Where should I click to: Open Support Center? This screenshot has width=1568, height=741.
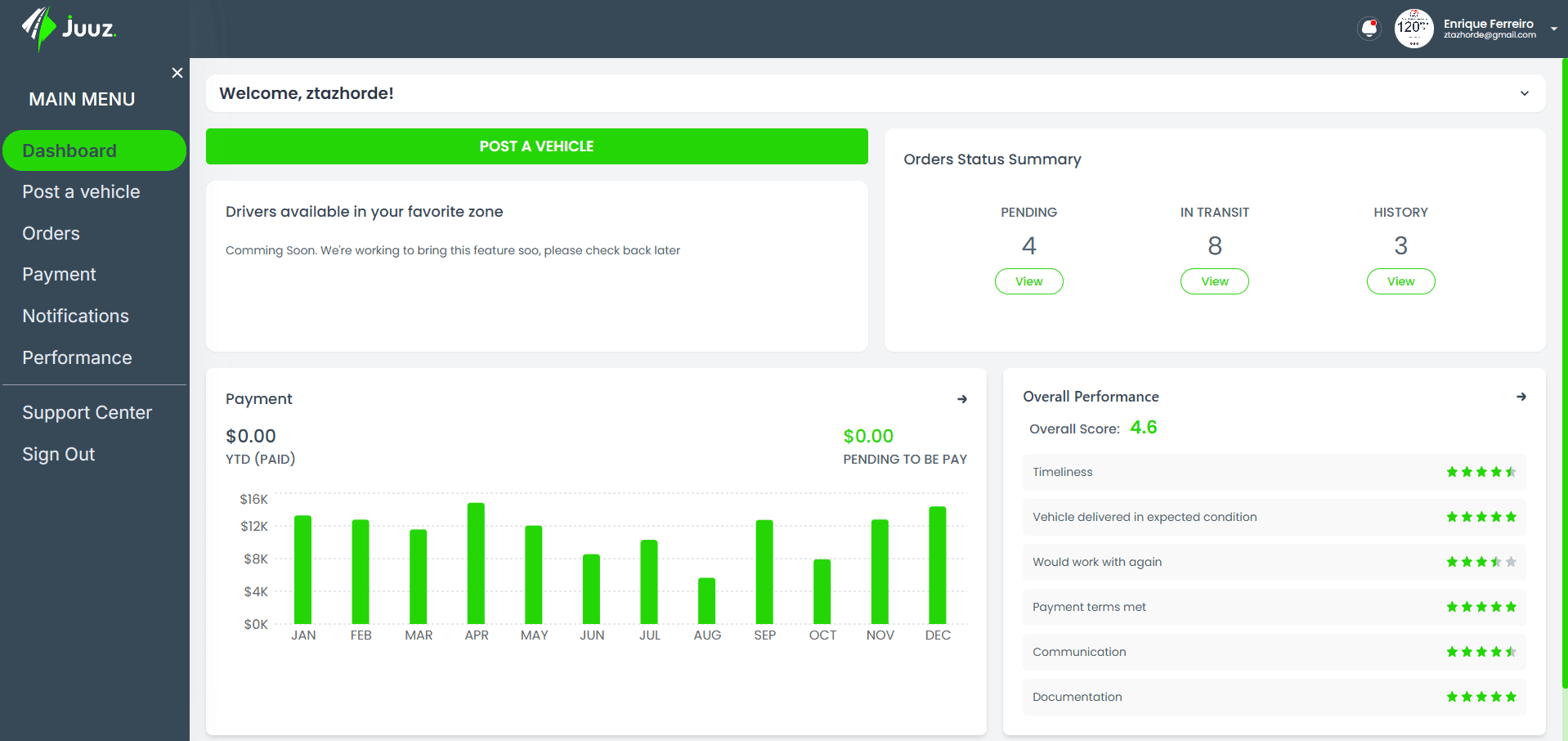(87, 412)
